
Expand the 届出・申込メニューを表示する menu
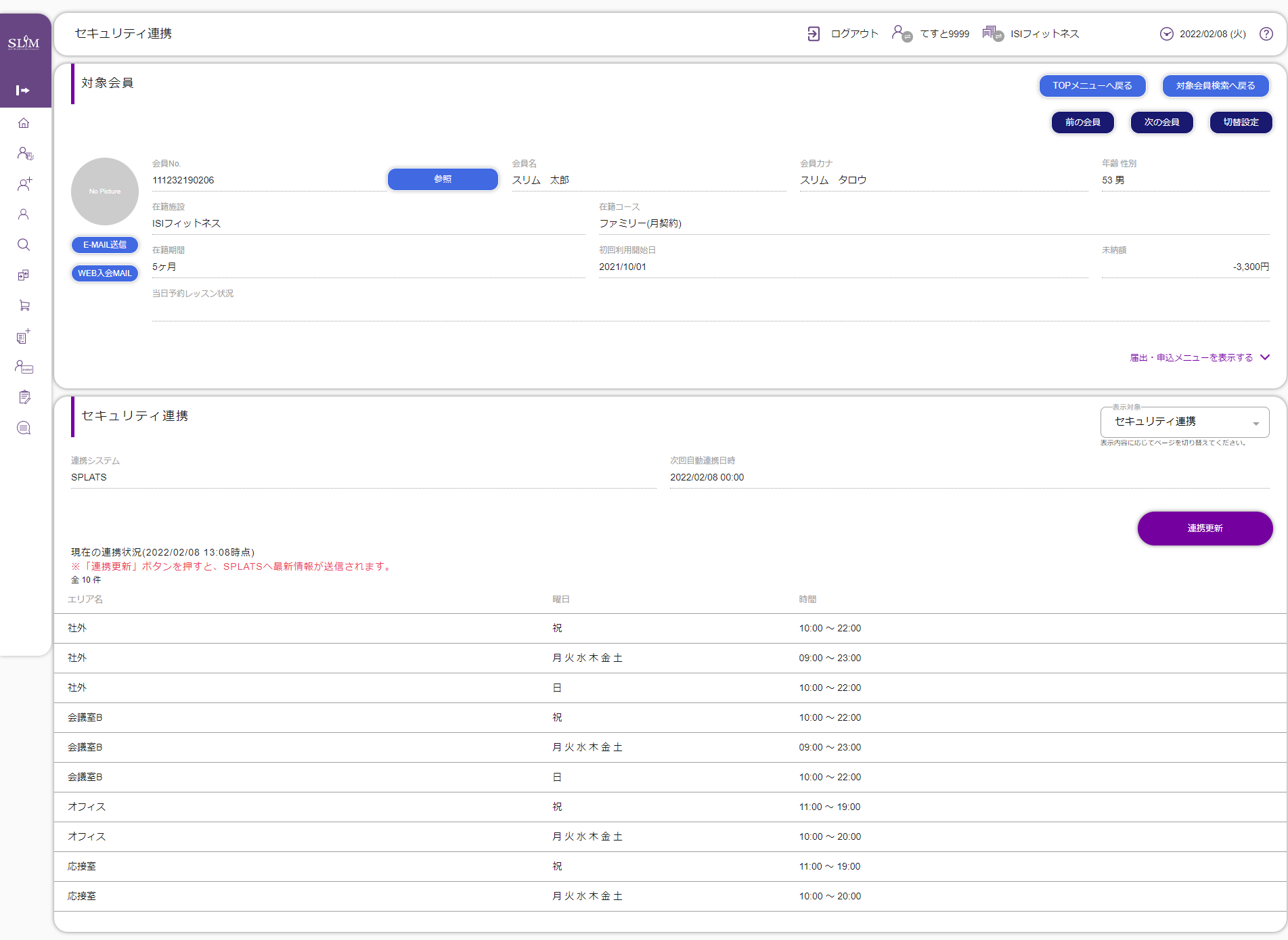[1200, 357]
